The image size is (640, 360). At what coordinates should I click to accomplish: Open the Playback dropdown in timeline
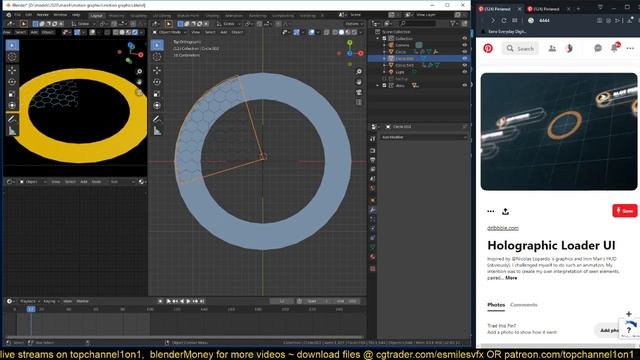[x=30, y=301]
